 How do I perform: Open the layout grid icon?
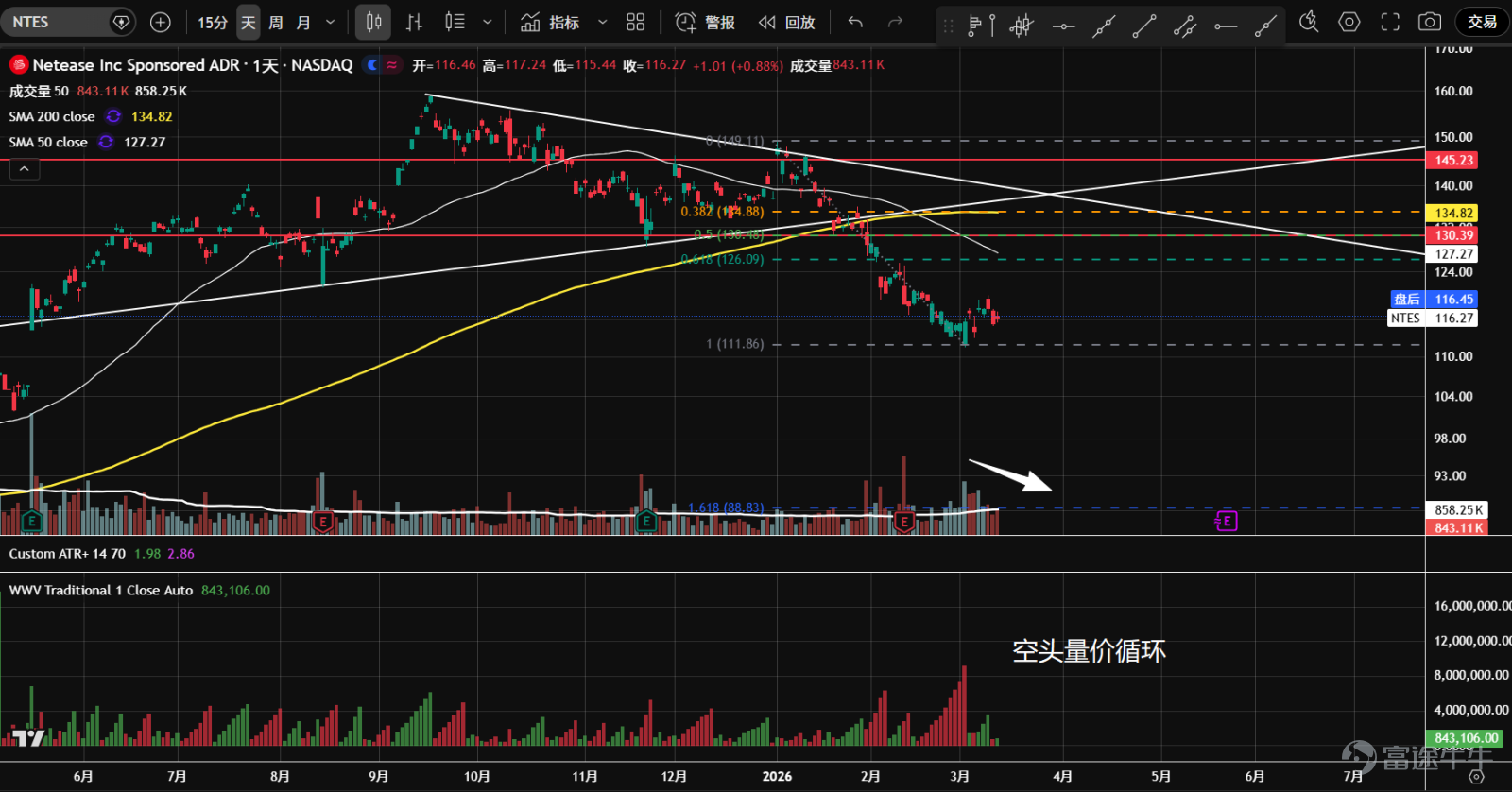tap(636, 22)
